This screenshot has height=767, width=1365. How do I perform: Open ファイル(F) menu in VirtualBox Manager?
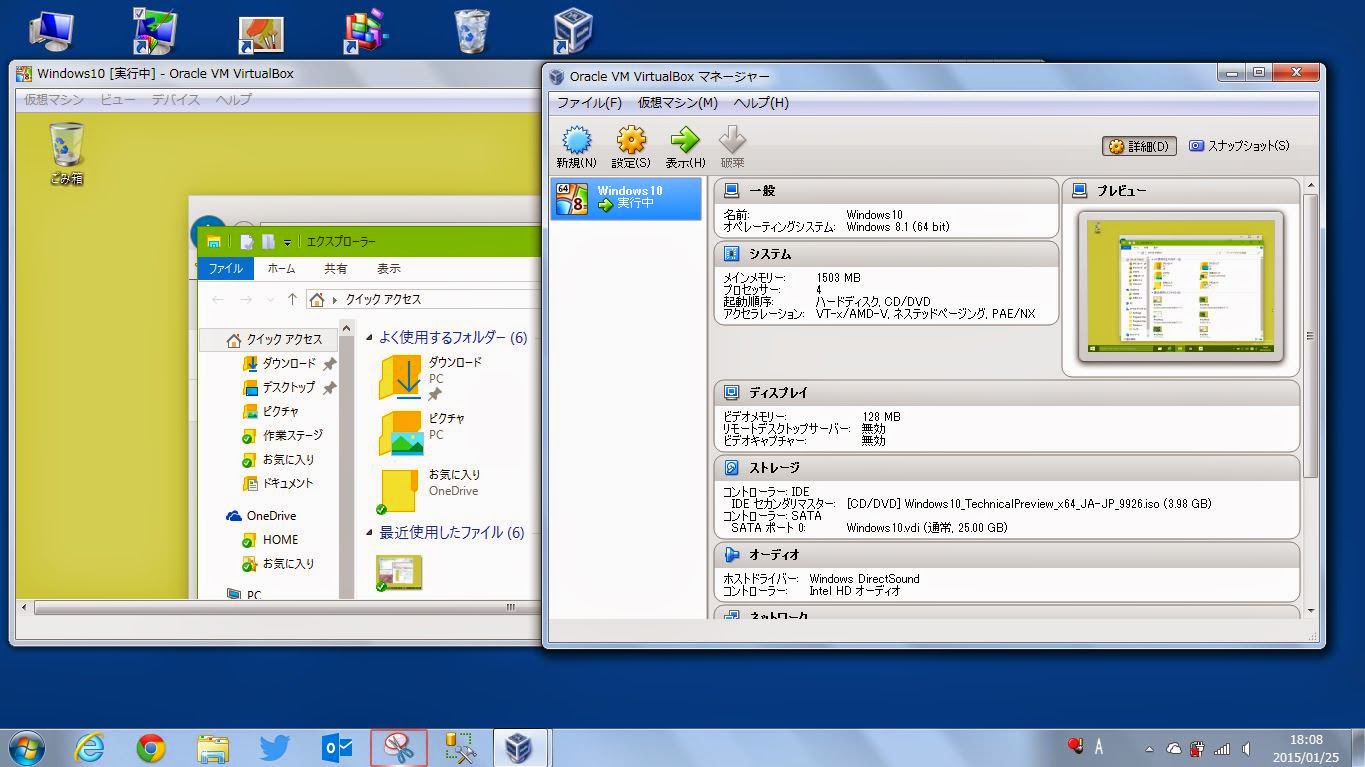tap(589, 103)
